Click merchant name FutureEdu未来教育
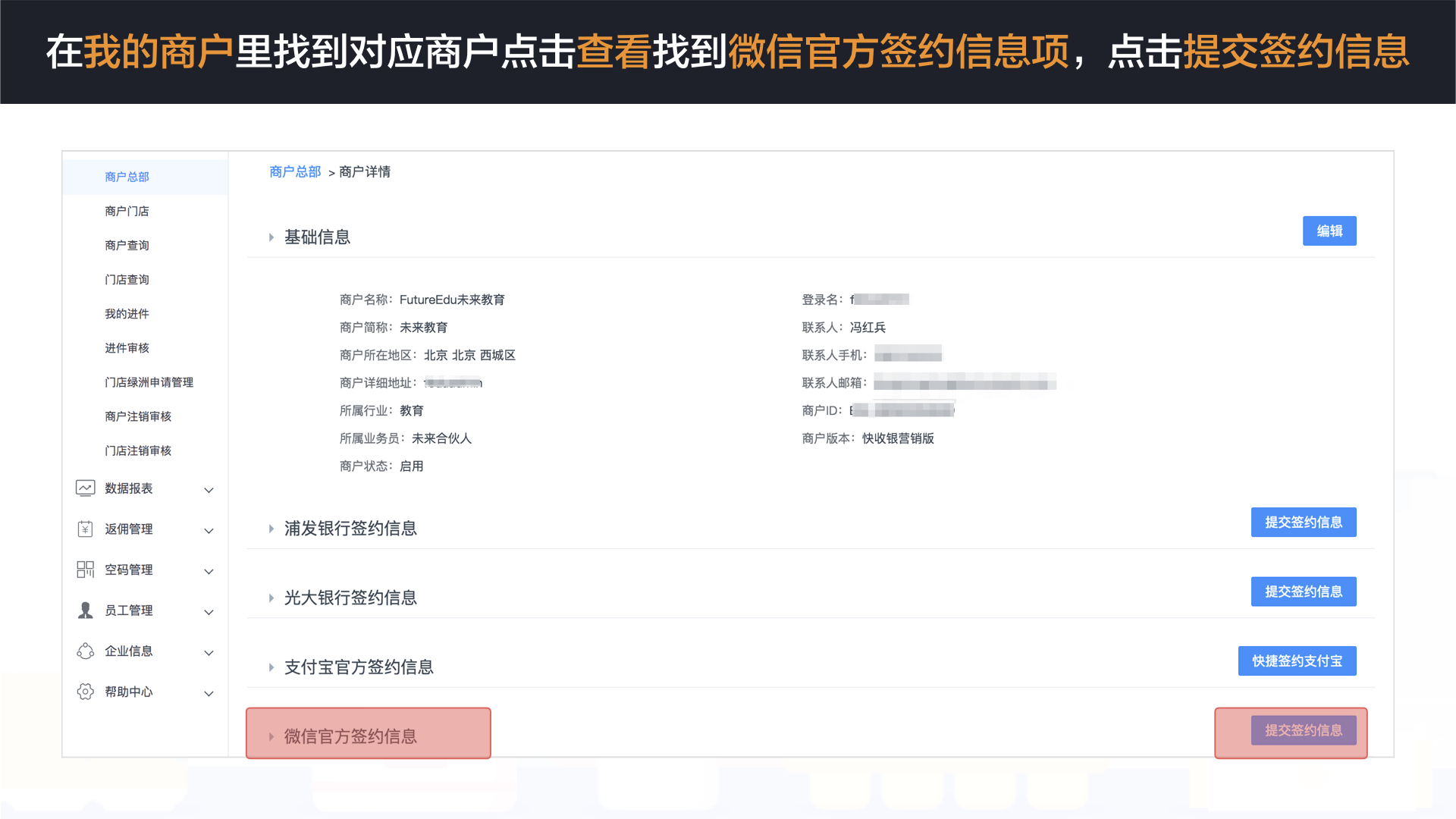 452,300
